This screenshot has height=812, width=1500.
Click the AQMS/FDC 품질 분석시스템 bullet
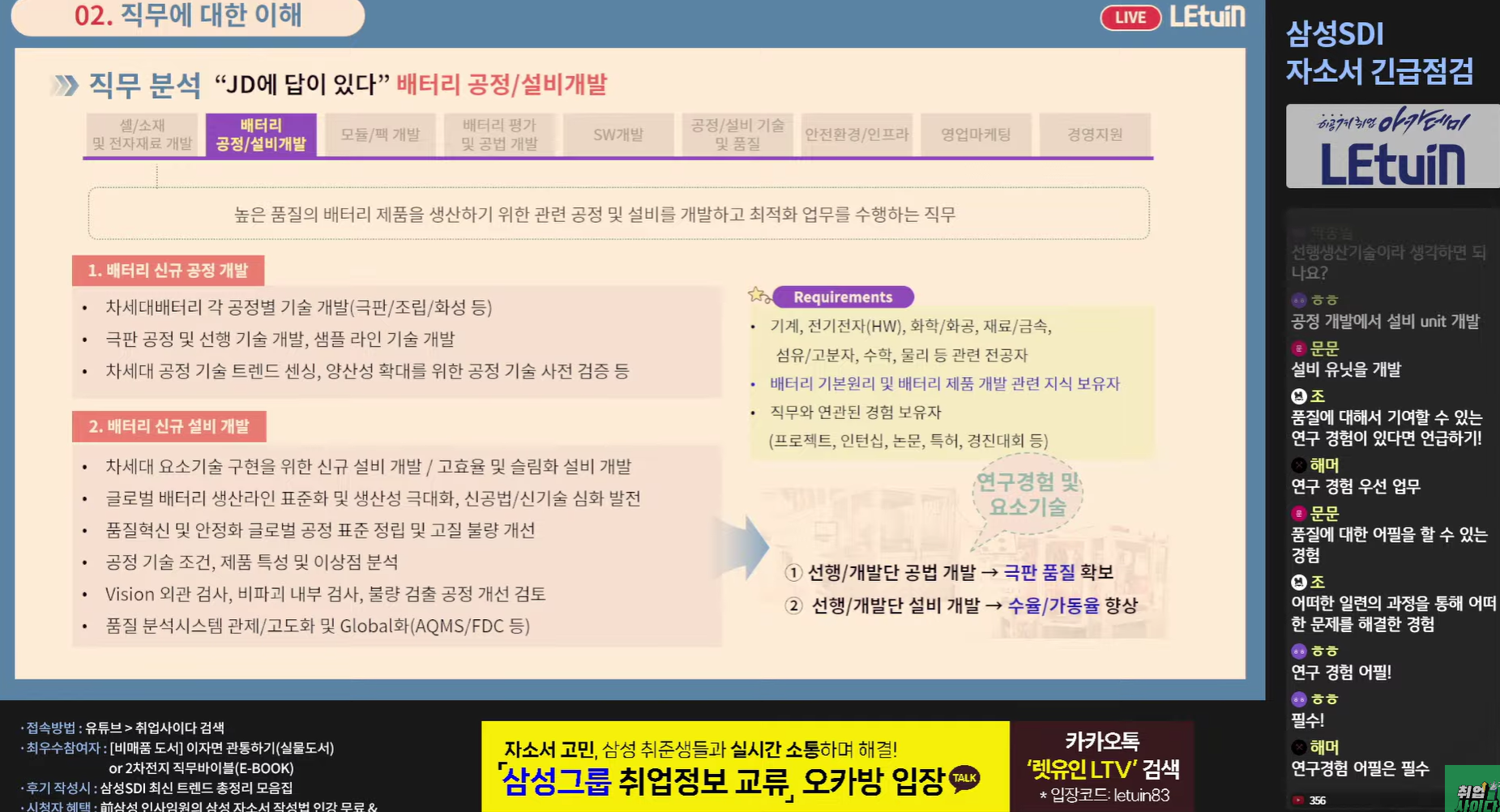(x=317, y=626)
